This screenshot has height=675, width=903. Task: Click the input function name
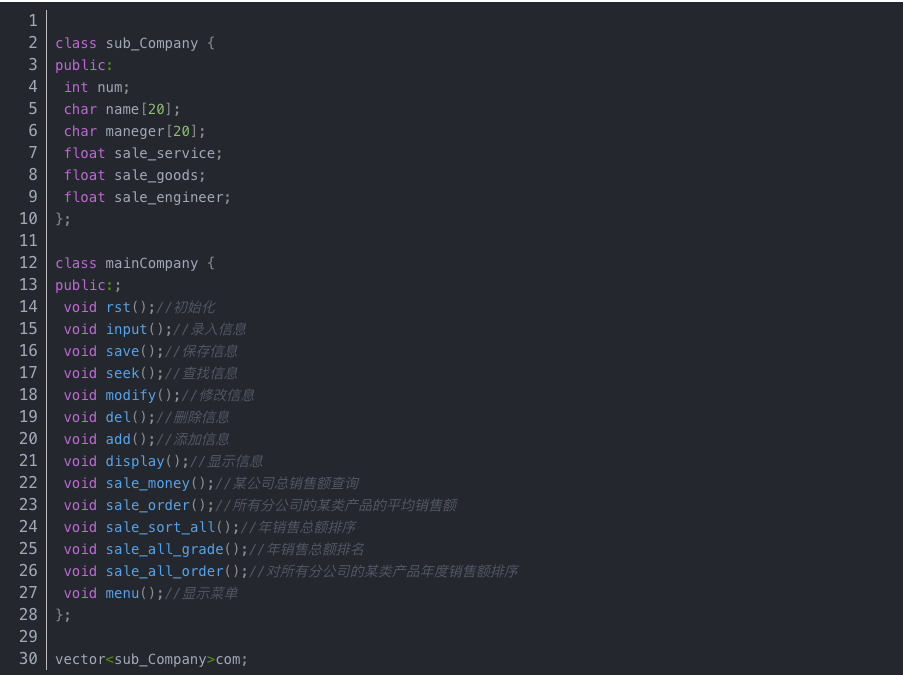tap(126, 329)
